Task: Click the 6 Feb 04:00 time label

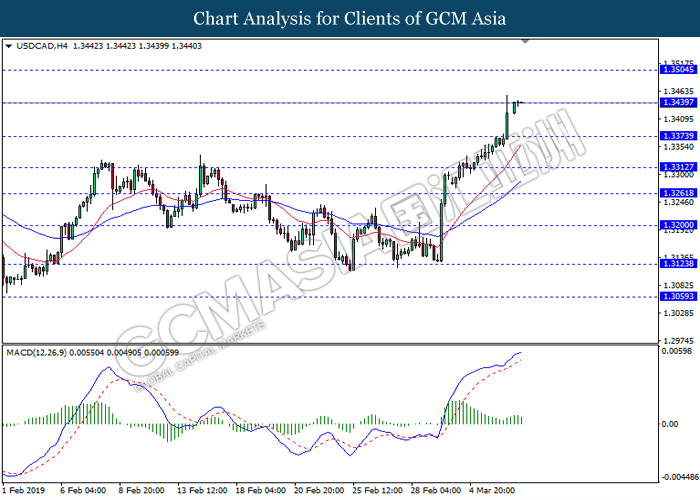Action: click(x=83, y=490)
